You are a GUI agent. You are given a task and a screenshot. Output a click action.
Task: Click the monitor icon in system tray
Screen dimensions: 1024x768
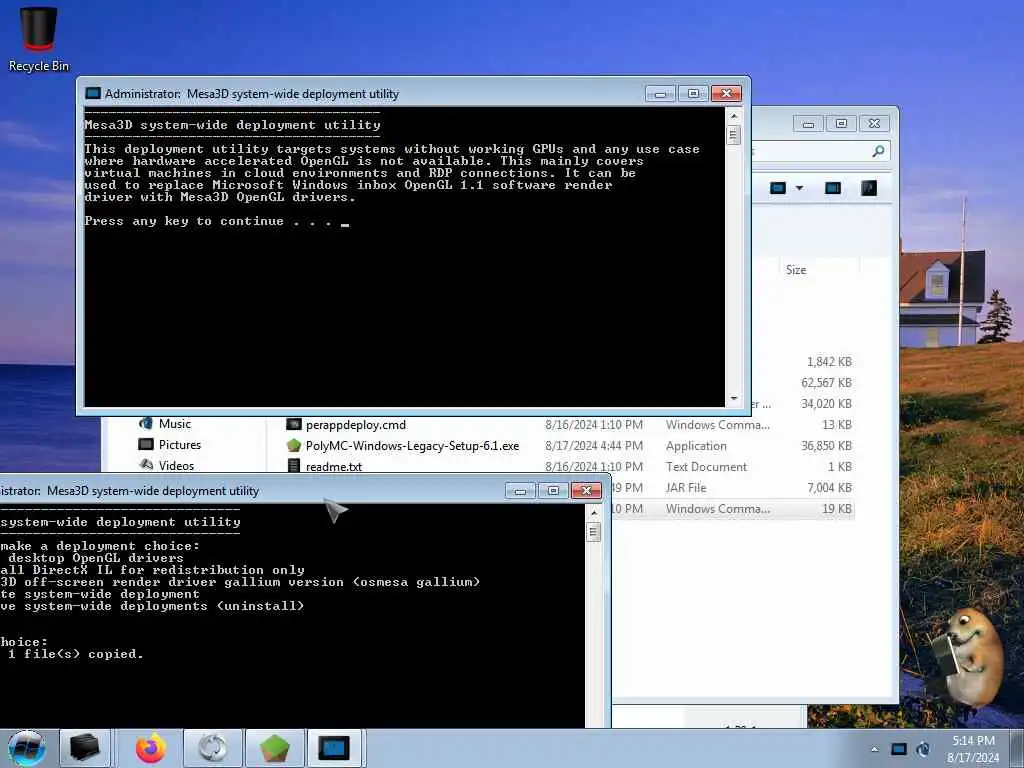pyautogui.click(x=899, y=749)
